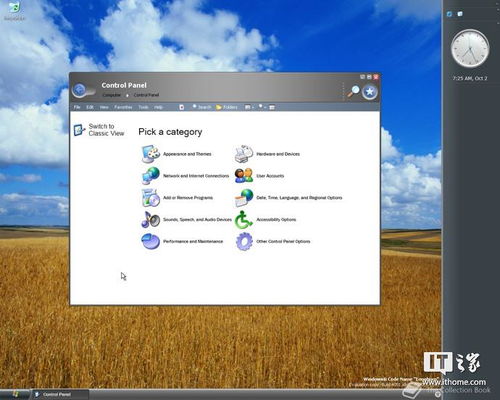Click Performance and Maintenance link
The width and height of the screenshot is (500, 400).
click(x=193, y=241)
